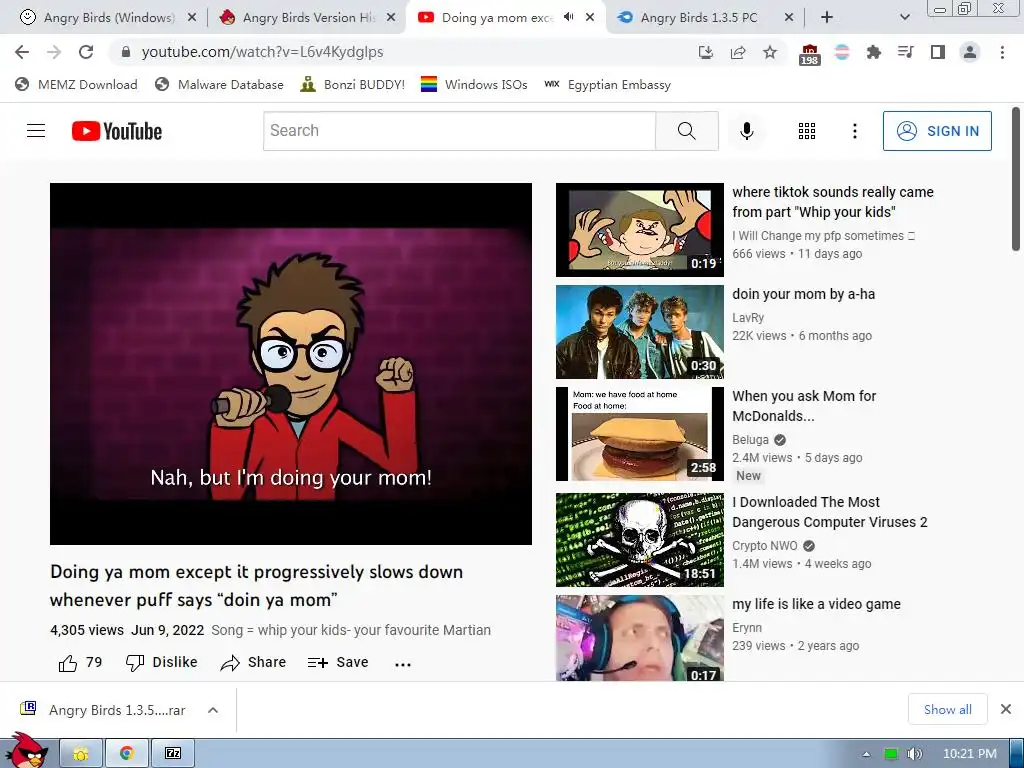Open YouTube settings three-dot menu
Viewport: 1024px width, 768px height.
pos(854,131)
